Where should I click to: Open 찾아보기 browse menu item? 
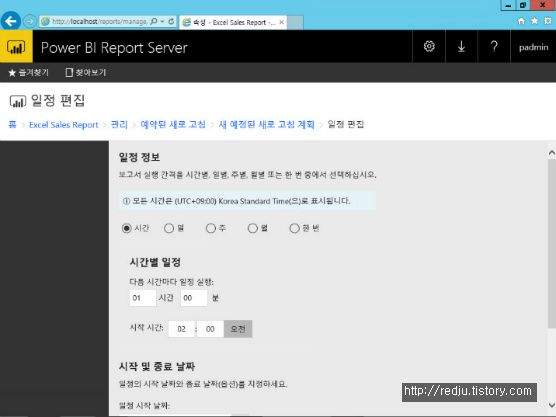point(86,72)
